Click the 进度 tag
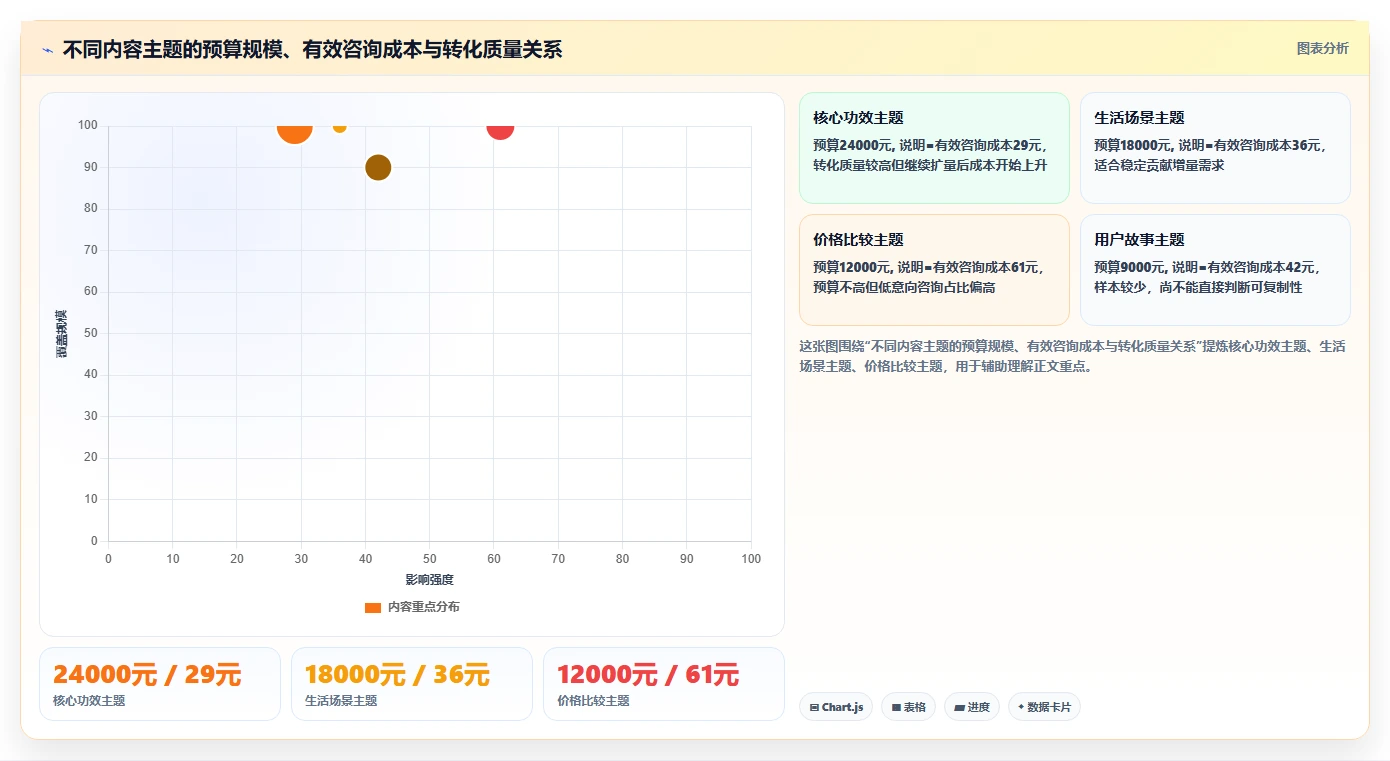 point(972,707)
